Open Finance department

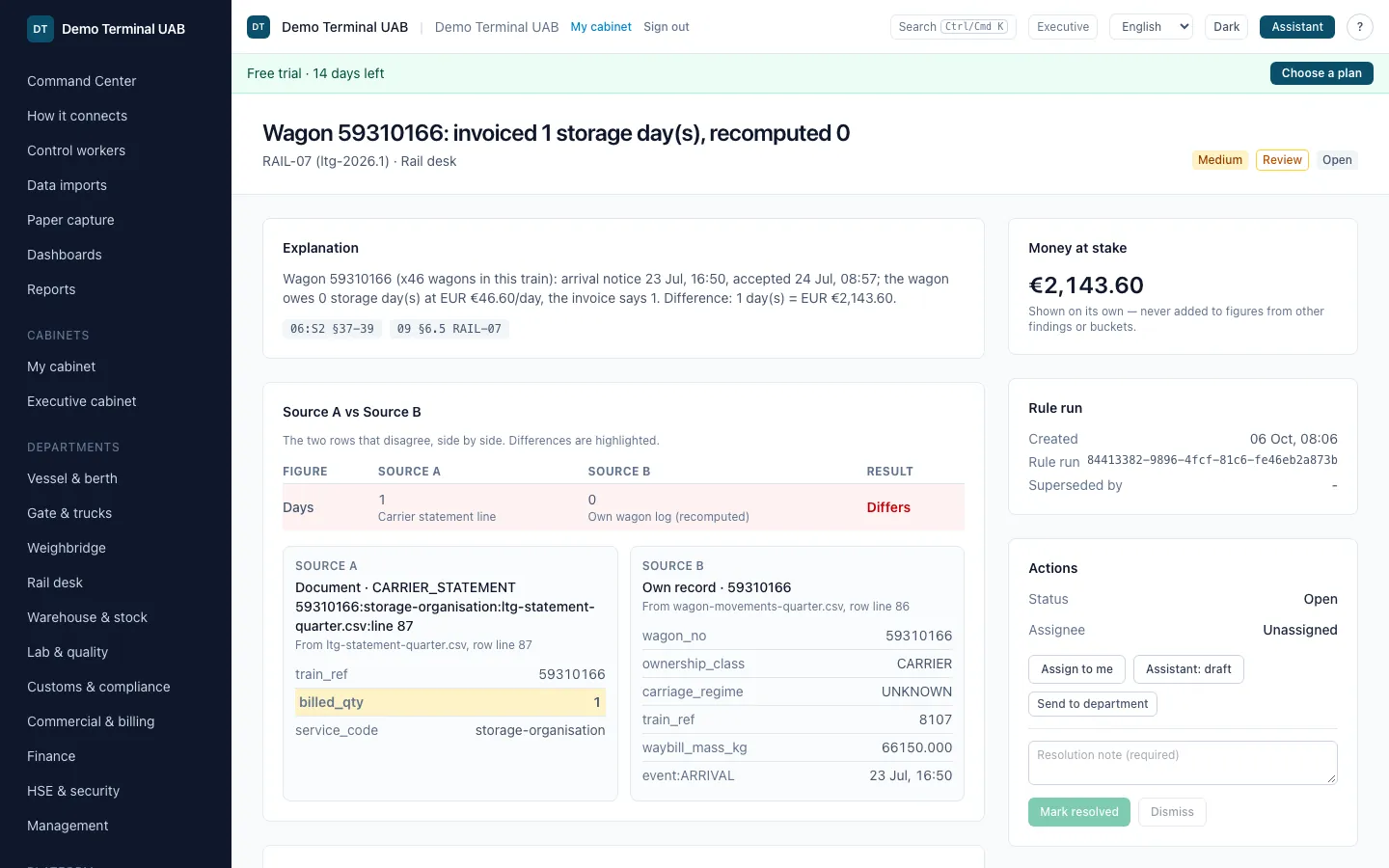pyautogui.click(x=51, y=756)
